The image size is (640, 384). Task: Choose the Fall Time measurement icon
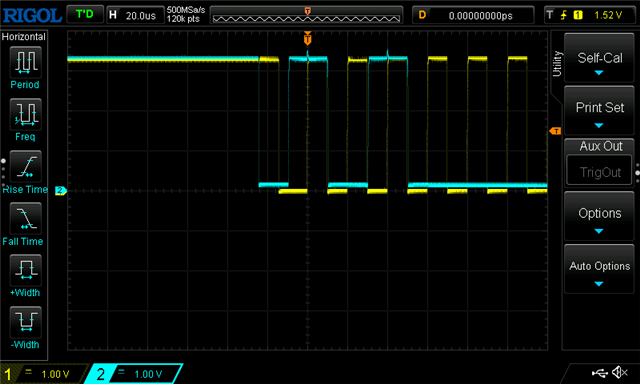coord(25,218)
